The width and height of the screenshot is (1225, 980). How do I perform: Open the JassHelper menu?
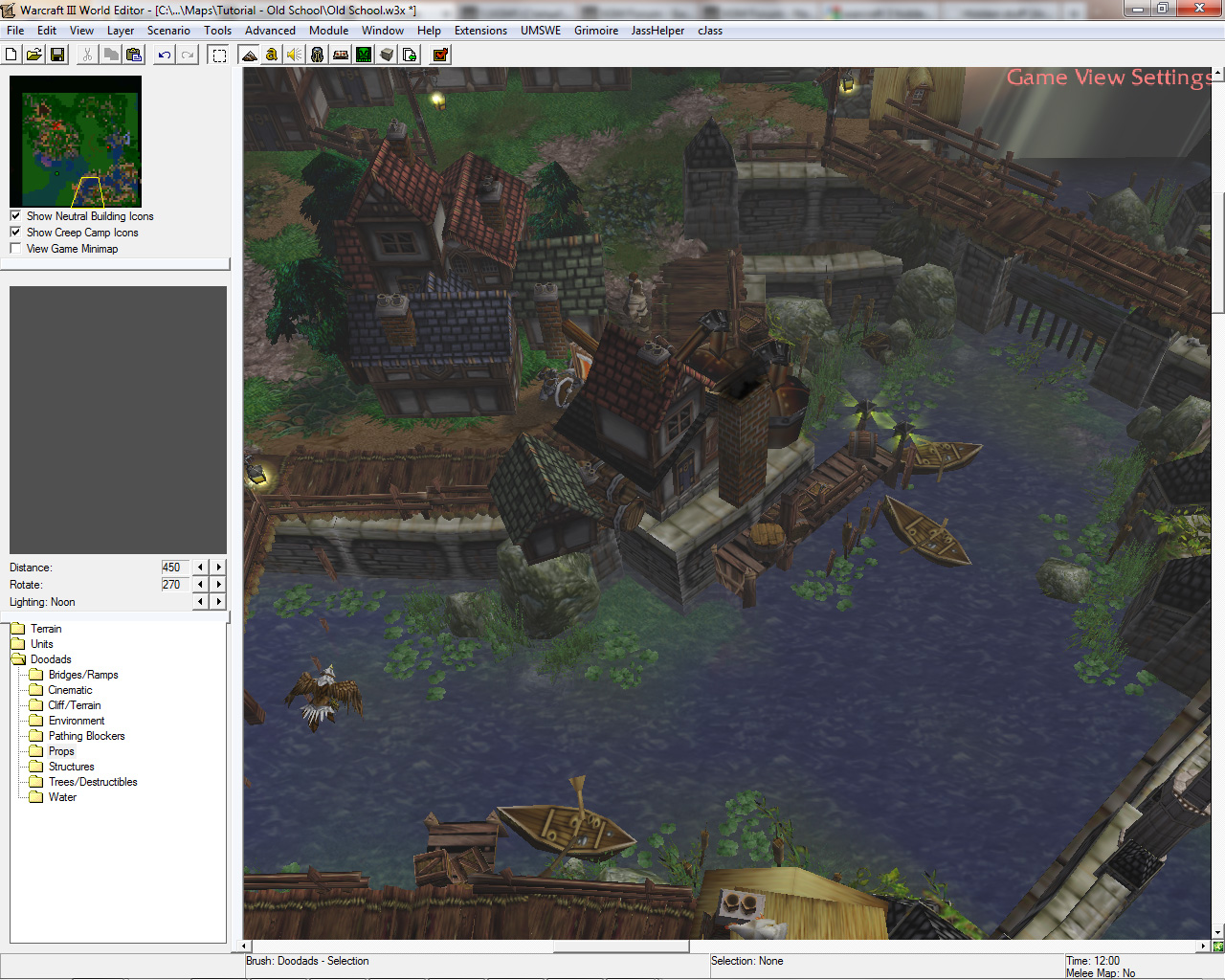pyautogui.click(x=658, y=31)
